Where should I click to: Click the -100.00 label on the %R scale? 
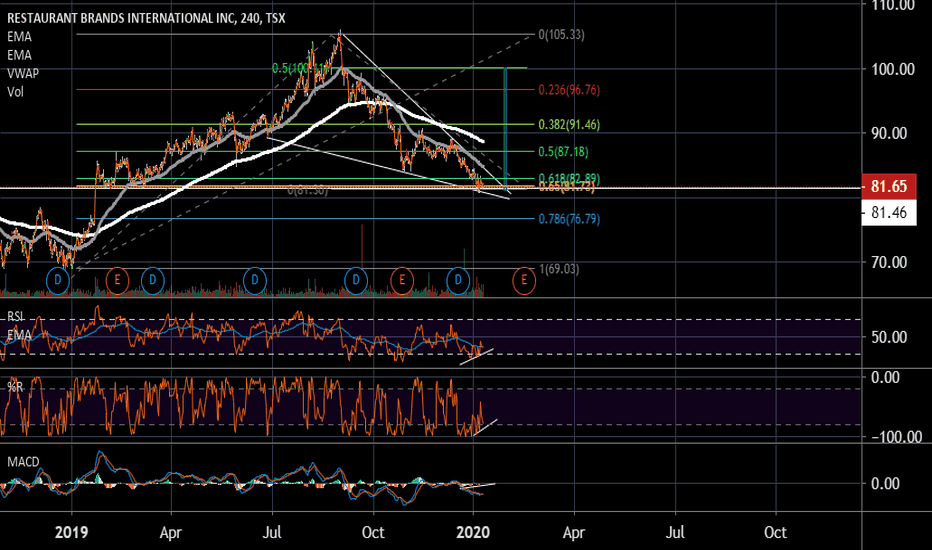click(x=896, y=438)
